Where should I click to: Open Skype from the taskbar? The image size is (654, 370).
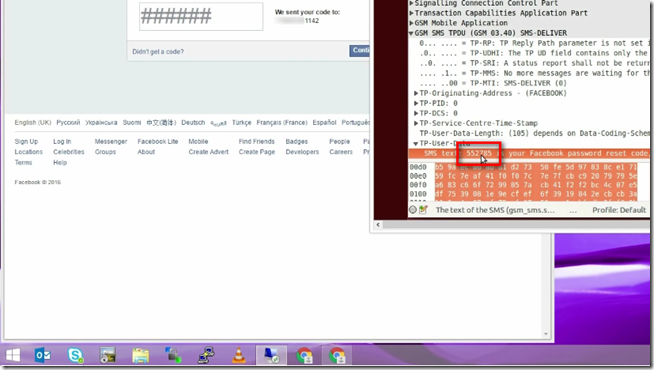(75, 355)
